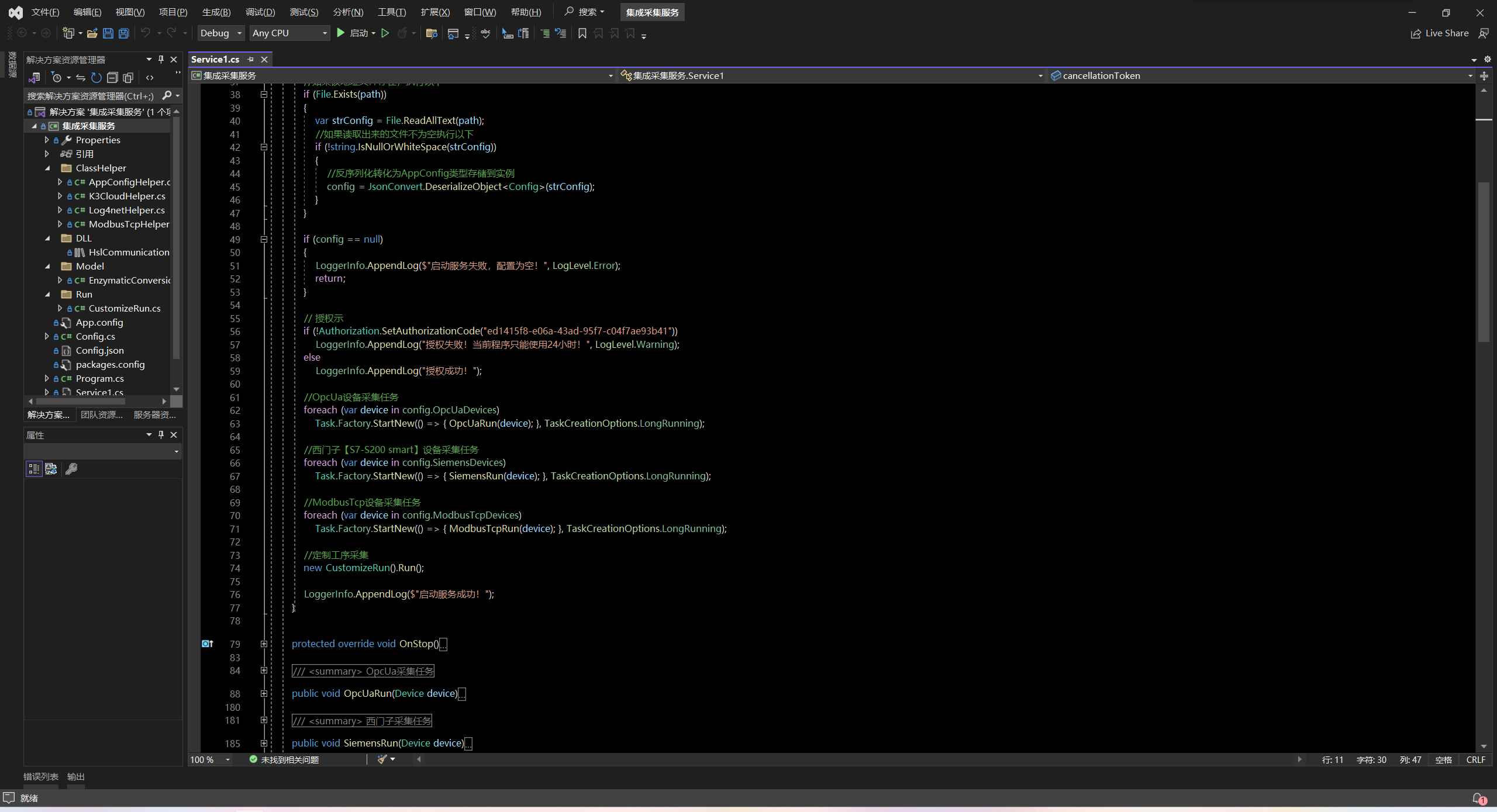1497x812 pixels.
Task: Click the Find in Files folder icon
Action: point(432,33)
